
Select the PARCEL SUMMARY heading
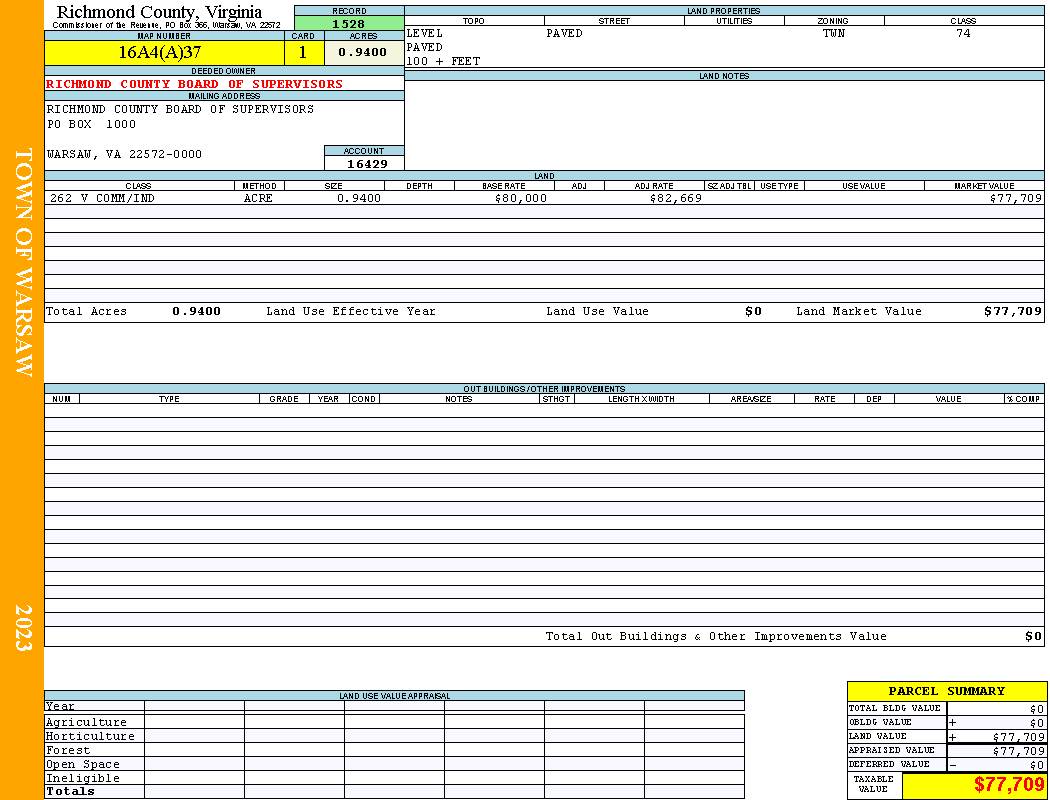(946, 691)
